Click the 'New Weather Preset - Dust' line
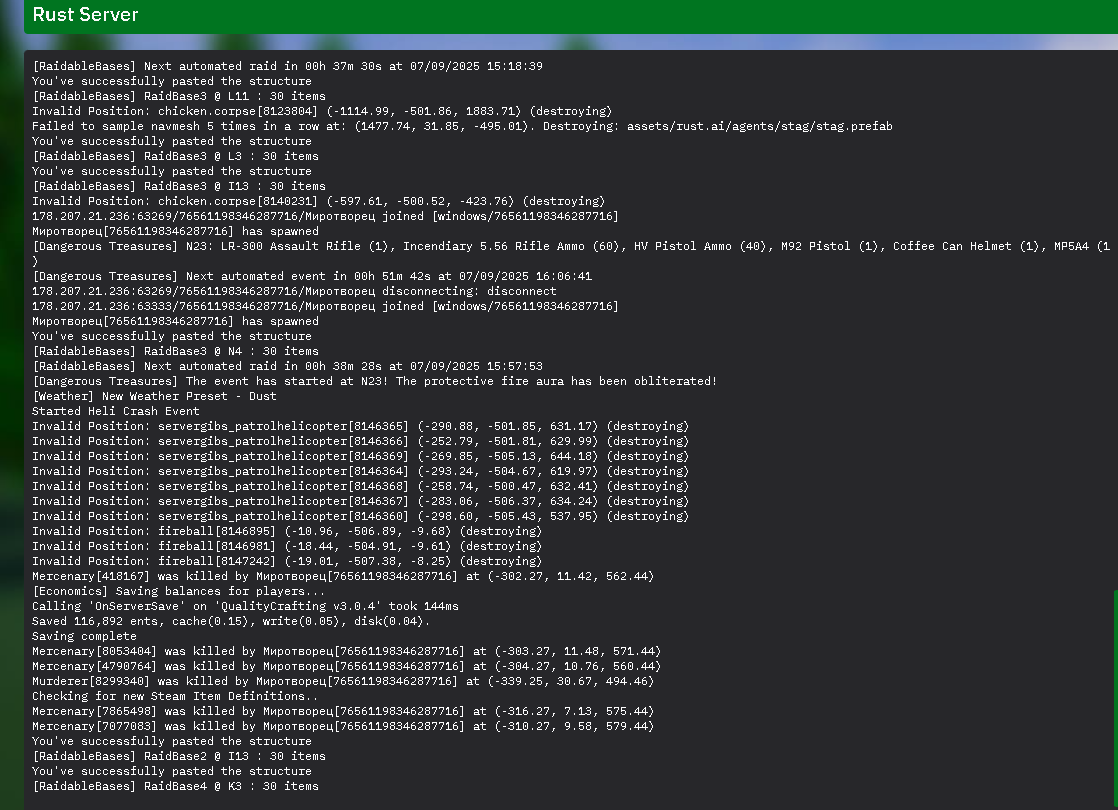 click(x=154, y=396)
